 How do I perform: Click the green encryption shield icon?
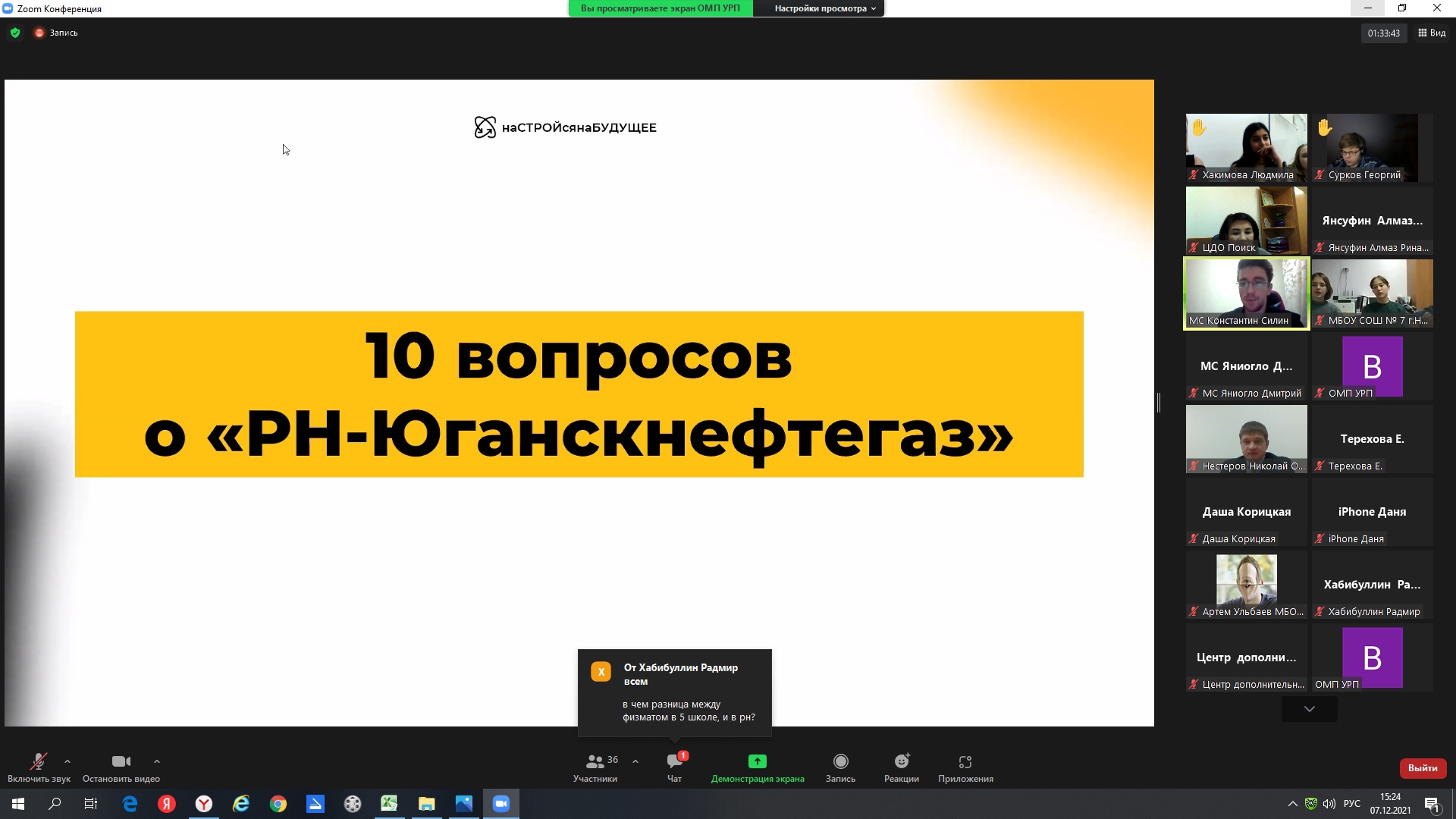[x=15, y=33]
